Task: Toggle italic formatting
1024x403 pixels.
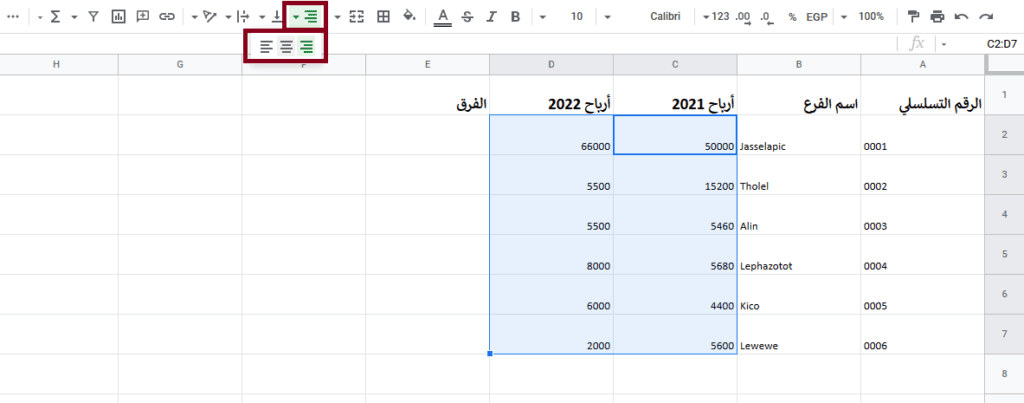Action: click(491, 17)
